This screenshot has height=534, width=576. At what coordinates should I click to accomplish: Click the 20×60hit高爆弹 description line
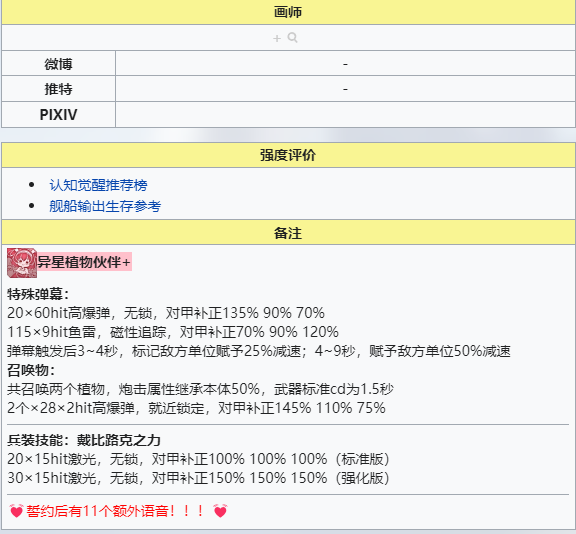pyautogui.click(x=166, y=313)
